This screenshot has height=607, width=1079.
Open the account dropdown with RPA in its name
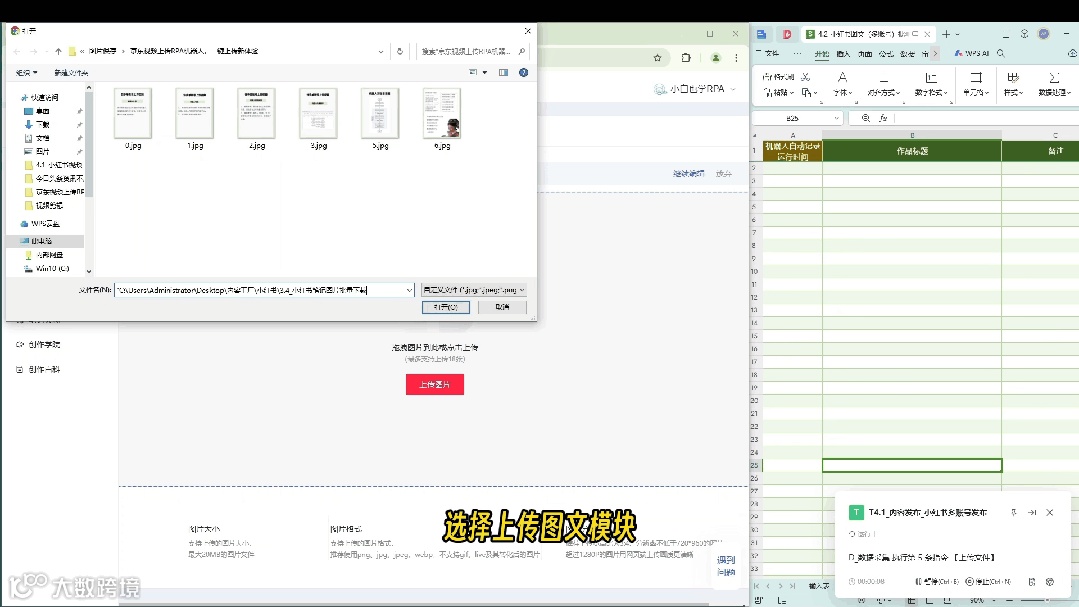tap(695, 89)
